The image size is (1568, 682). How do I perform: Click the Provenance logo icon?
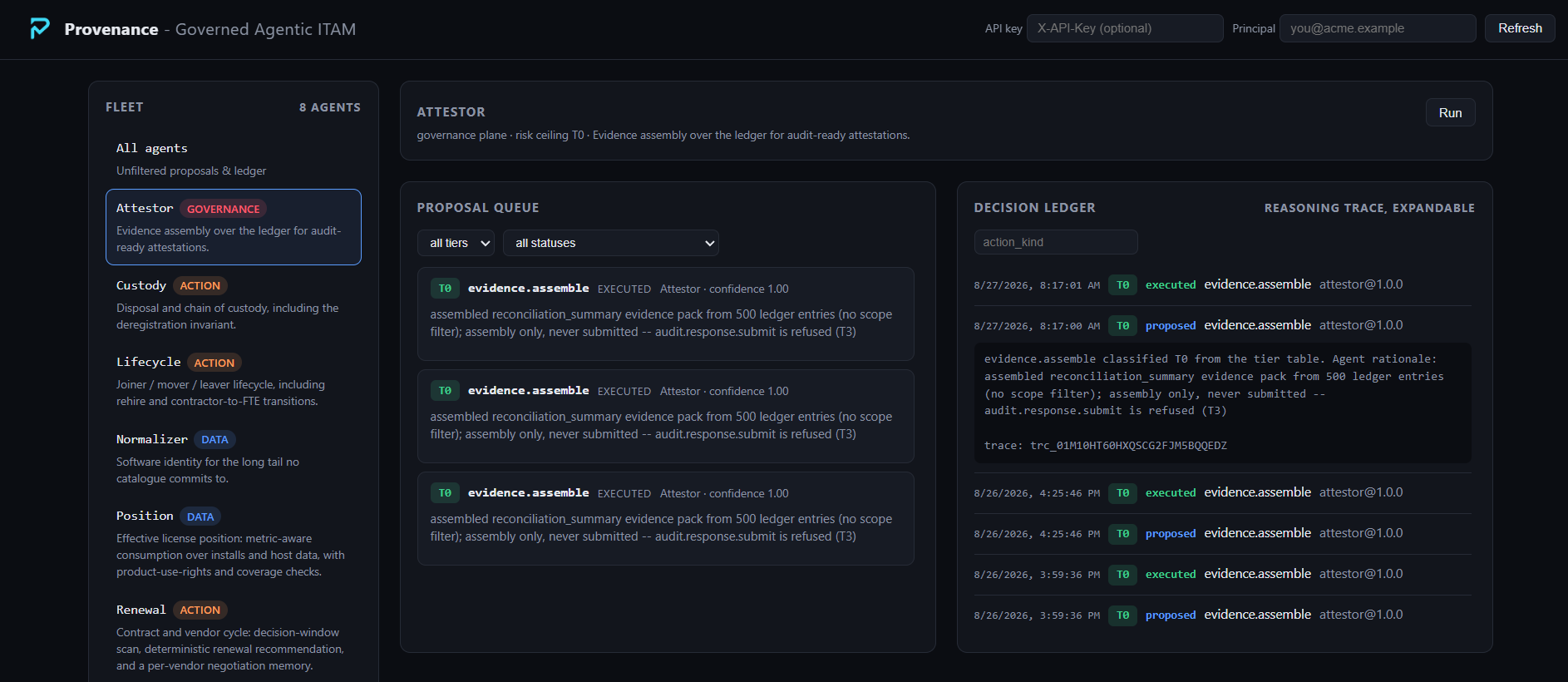click(x=40, y=28)
